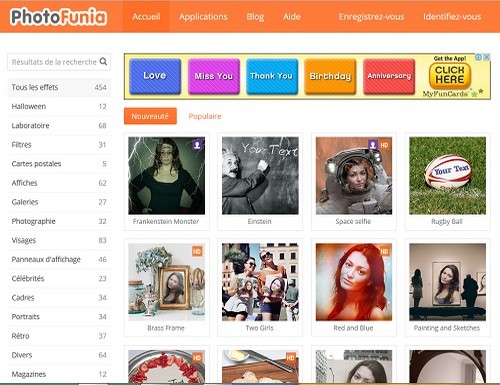Image resolution: width=500 pixels, height=385 pixels.
Task: Open the Aide page
Action: pyautogui.click(x=292, y=17)
